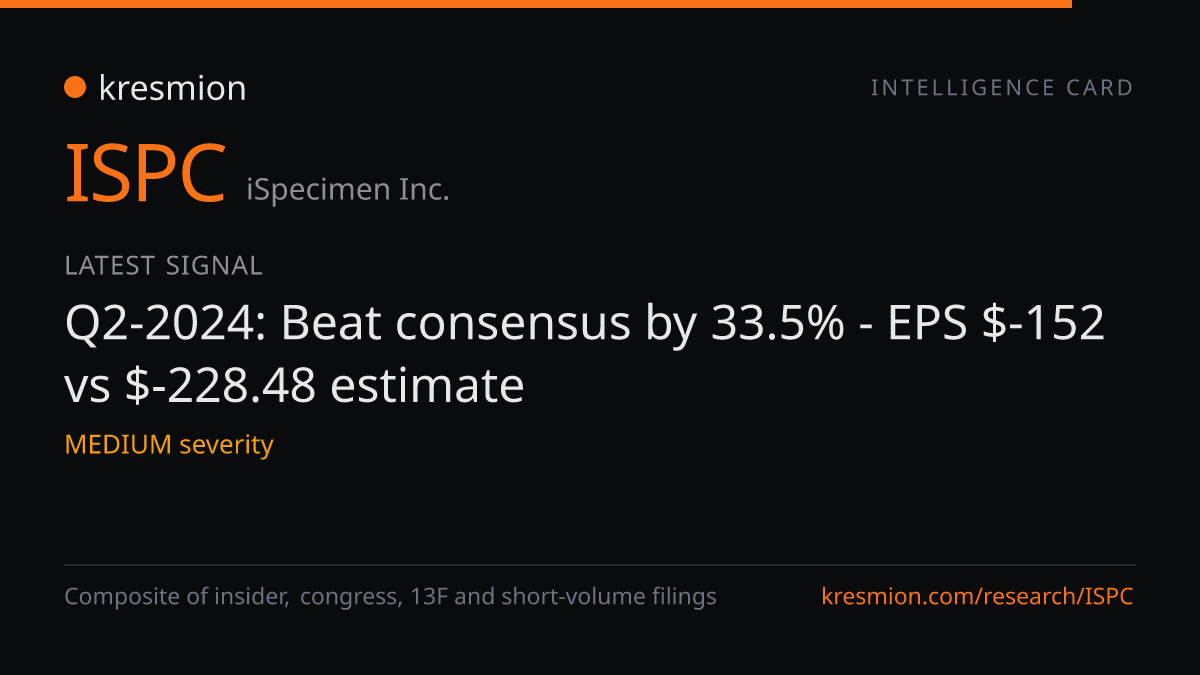The height and width of the screenshot is (675, 1200).
Task: Click the short-volume filings text
Action: tap(608, 597)
